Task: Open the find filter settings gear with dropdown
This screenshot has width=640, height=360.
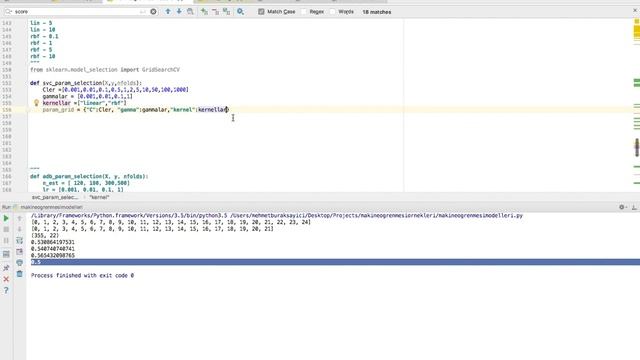Action: pyautogui.click(x=240, y=12)
